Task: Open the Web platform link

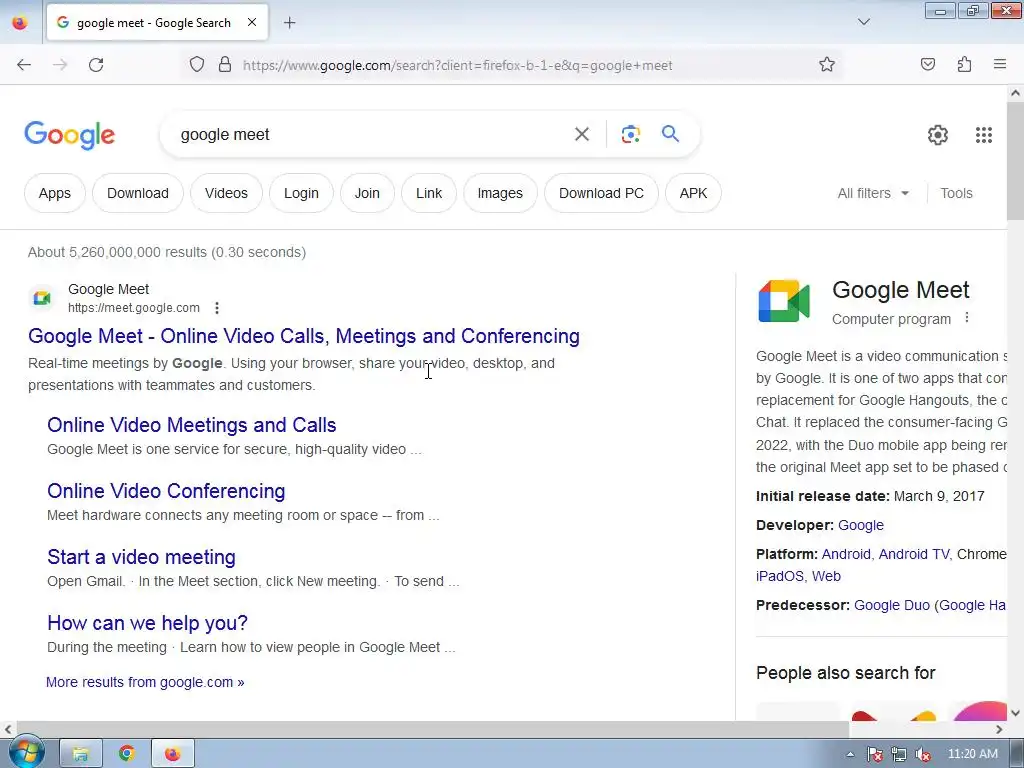Action: click(x=826, y=576)
